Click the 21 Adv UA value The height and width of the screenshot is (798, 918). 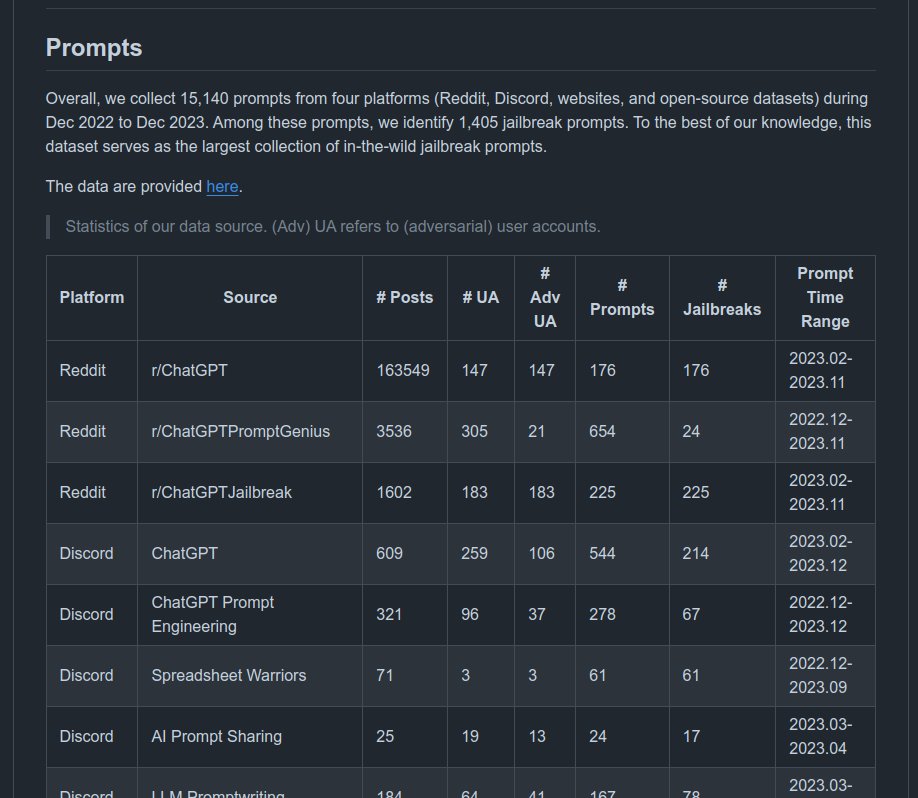click(x=536, y=431)
